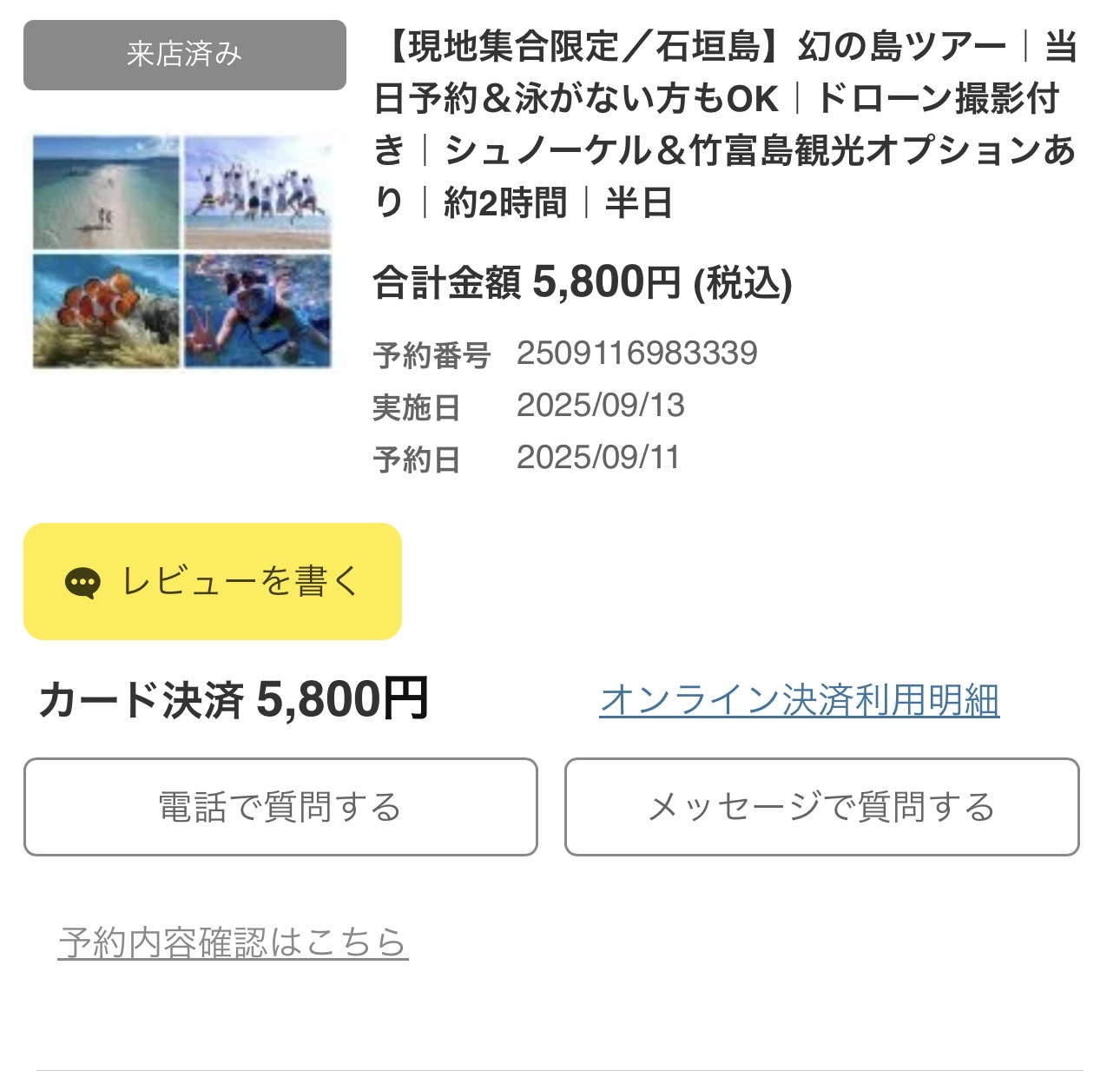This screenshot has height=1071, width=1120.
Task: Click the 来店済み status badge
Action: 184,55
